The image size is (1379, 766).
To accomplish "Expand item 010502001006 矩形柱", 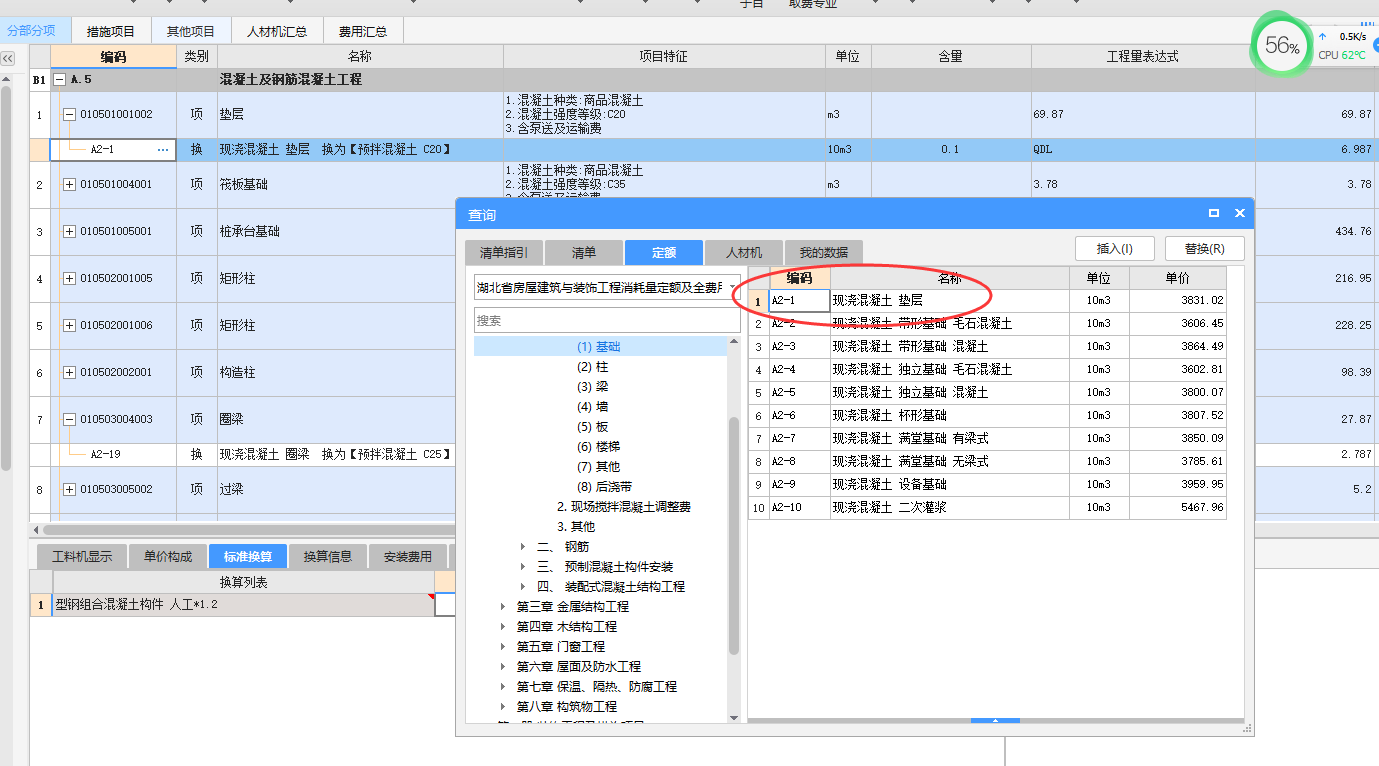I will (x=69, y=325).
